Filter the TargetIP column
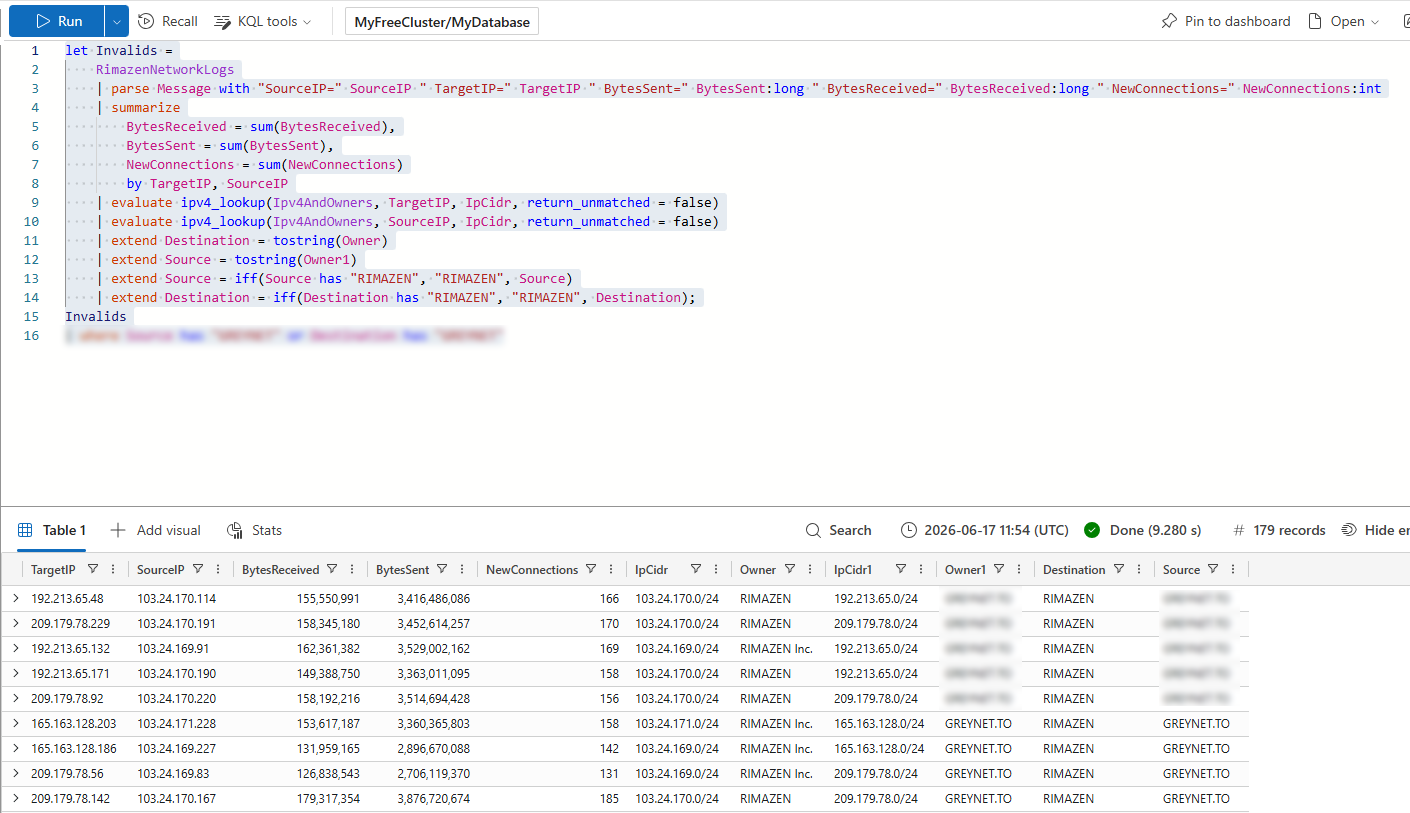The image size is (1410, 813). click(x=93, y=569)
